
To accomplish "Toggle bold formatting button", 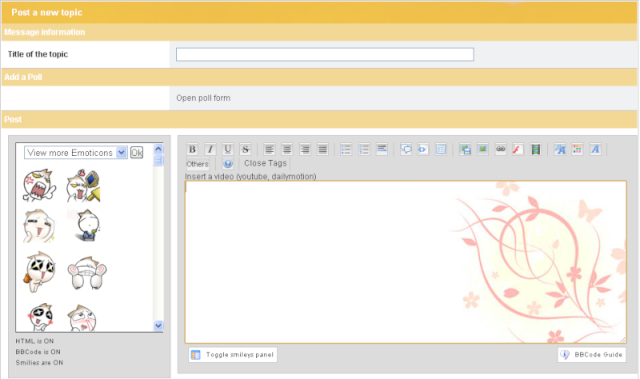I will [192, 149].
